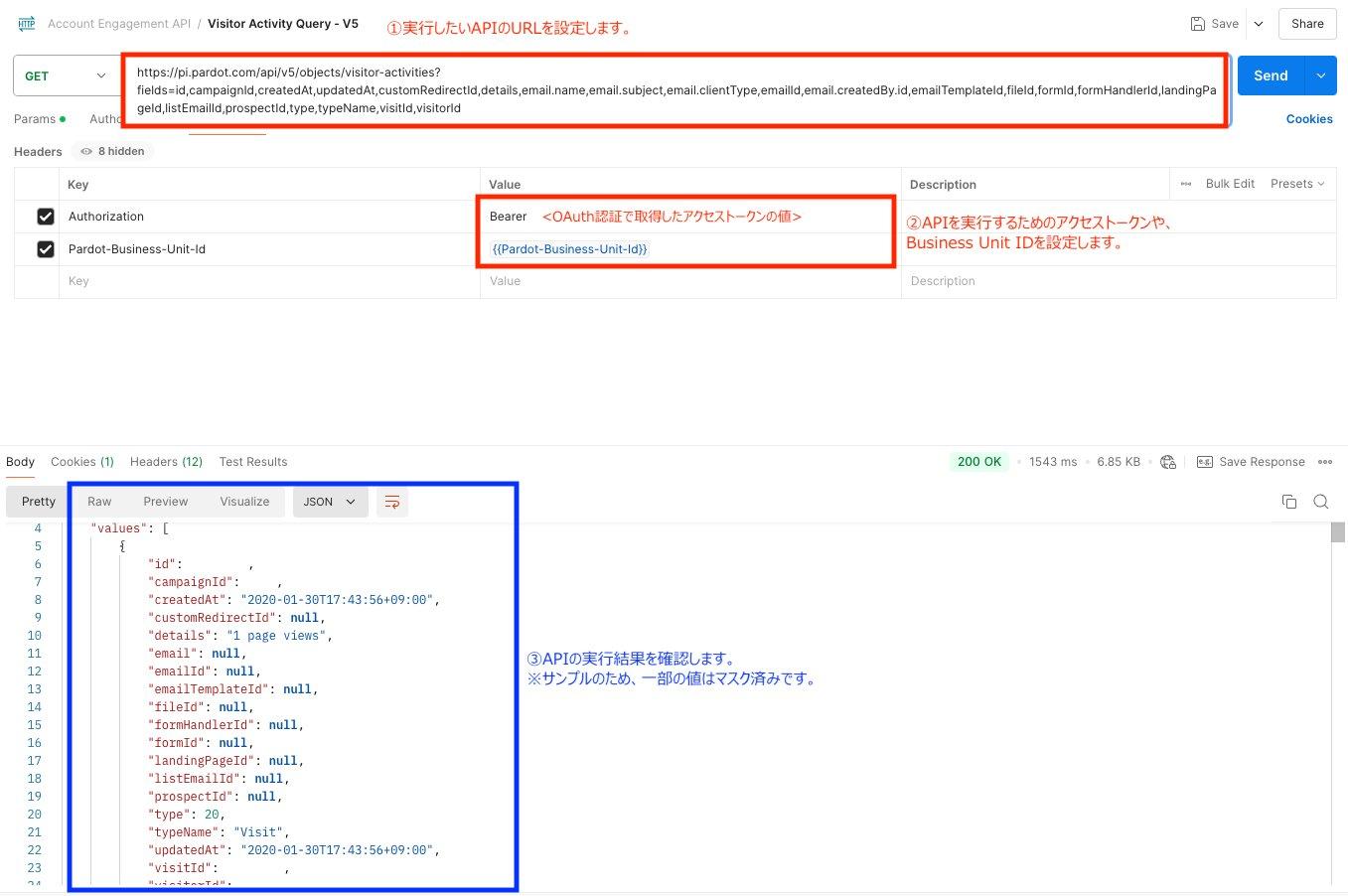
Task: Click the Bearer token value field
Action: 690,217
